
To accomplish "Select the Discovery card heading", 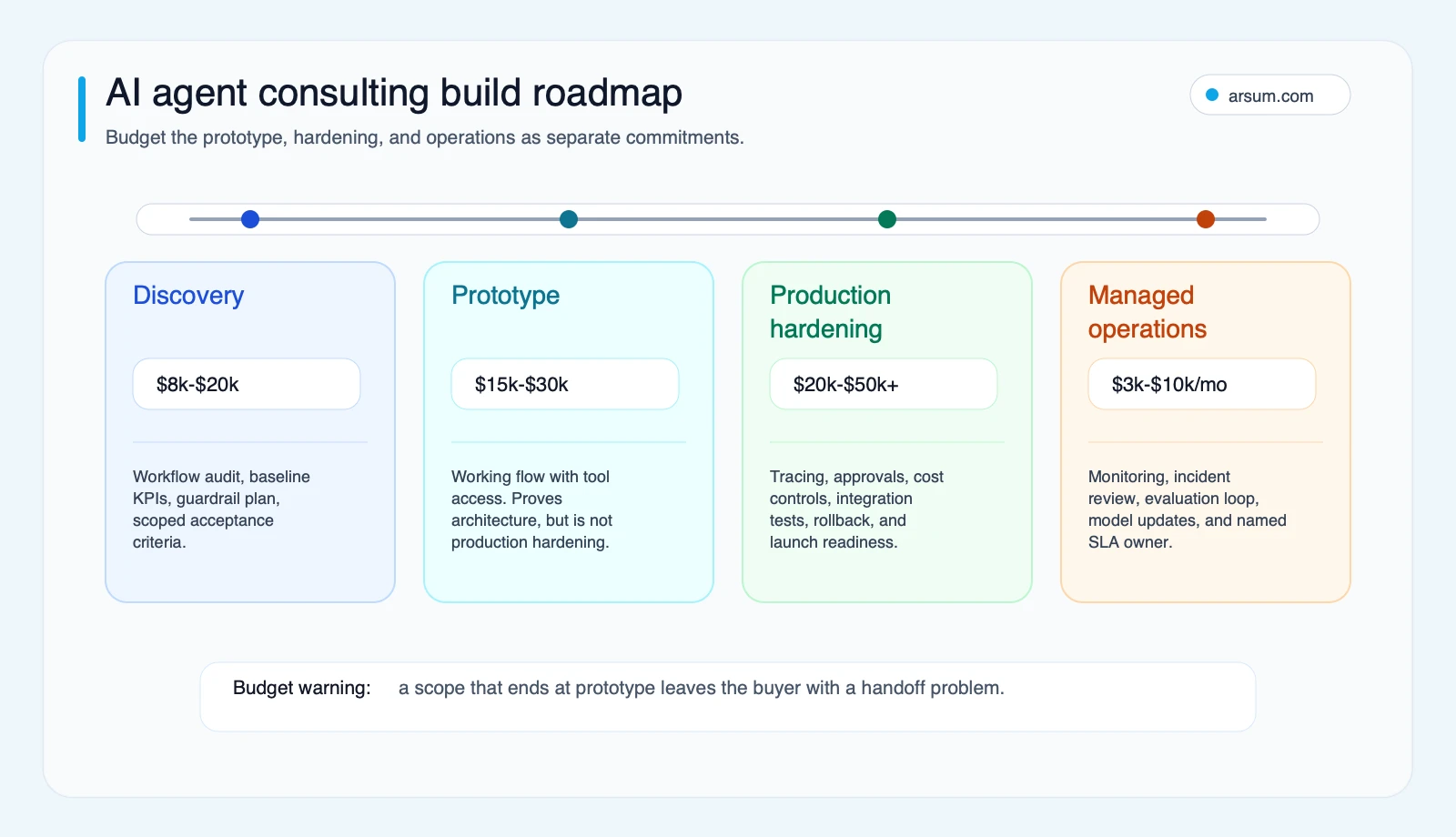I will (x=188, y=296).
